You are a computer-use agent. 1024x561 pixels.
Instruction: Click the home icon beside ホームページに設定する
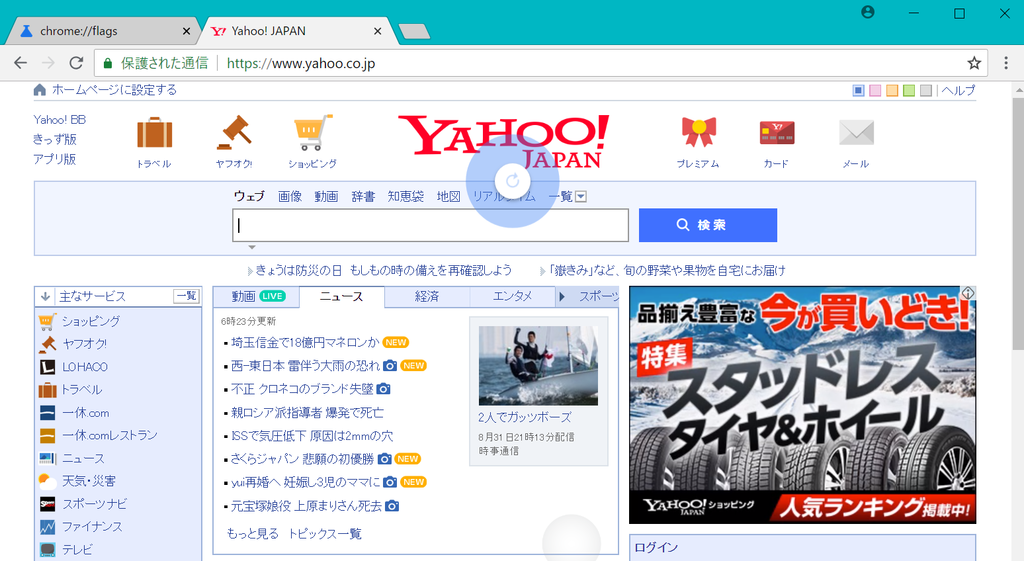40,90
